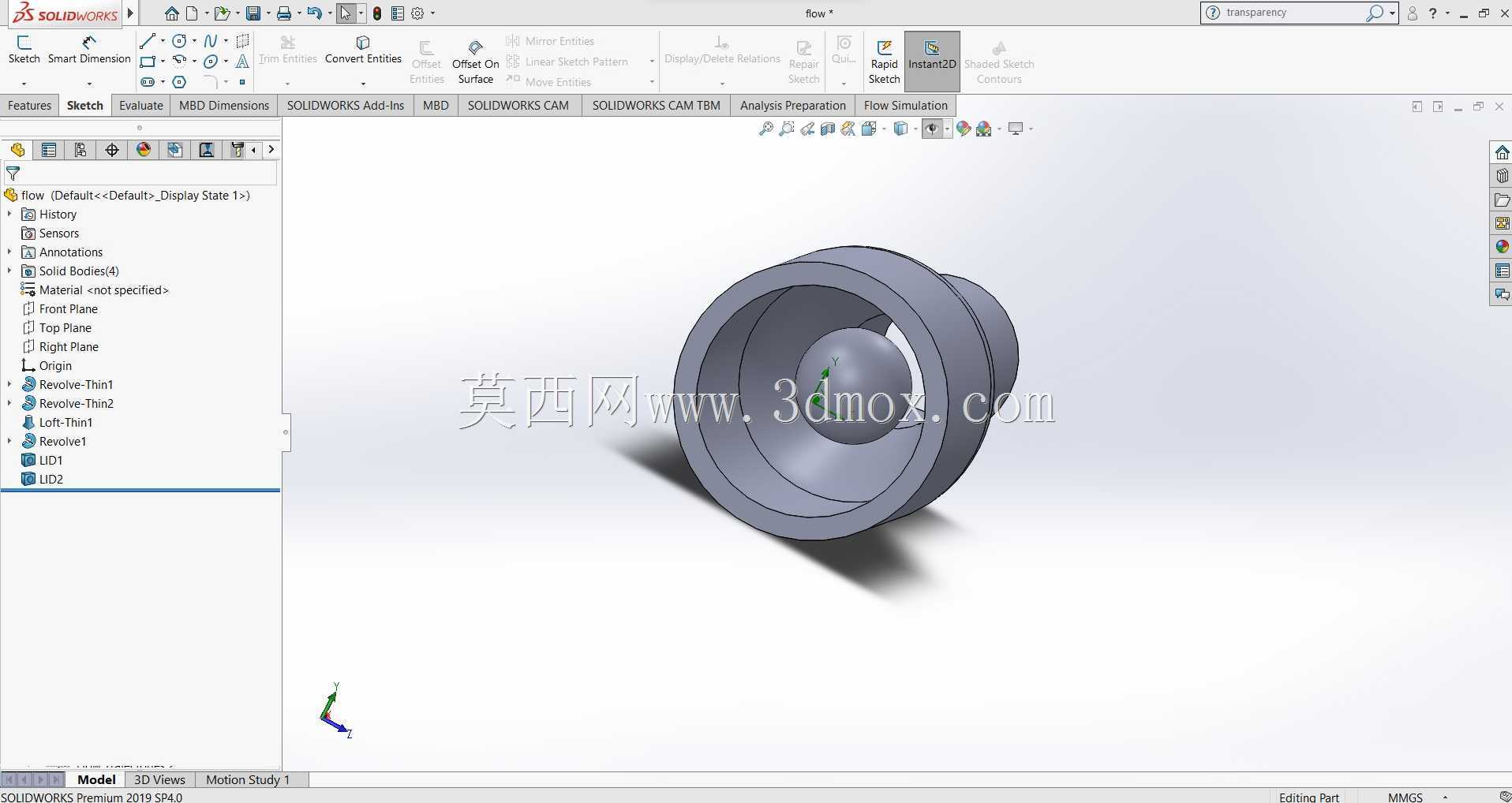Click the Help question mark button
The image size is (1512, 803).
coord(1432,13)
